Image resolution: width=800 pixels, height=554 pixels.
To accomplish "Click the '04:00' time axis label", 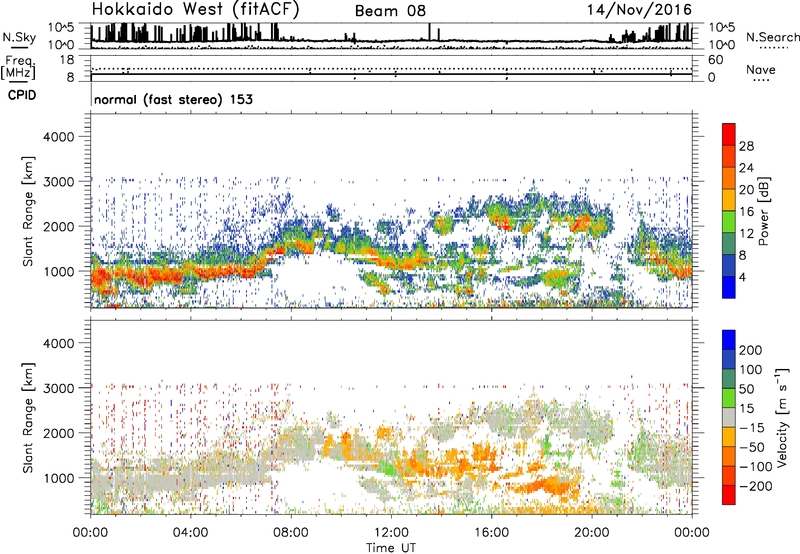I will click(190, 533).
